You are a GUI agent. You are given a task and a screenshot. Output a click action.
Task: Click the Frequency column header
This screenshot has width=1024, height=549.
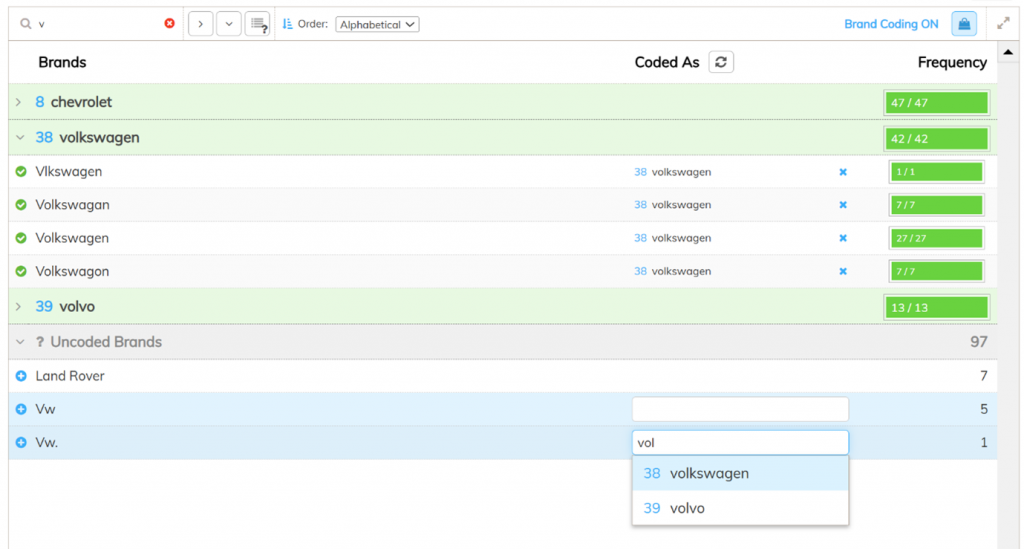pos(952,62)
